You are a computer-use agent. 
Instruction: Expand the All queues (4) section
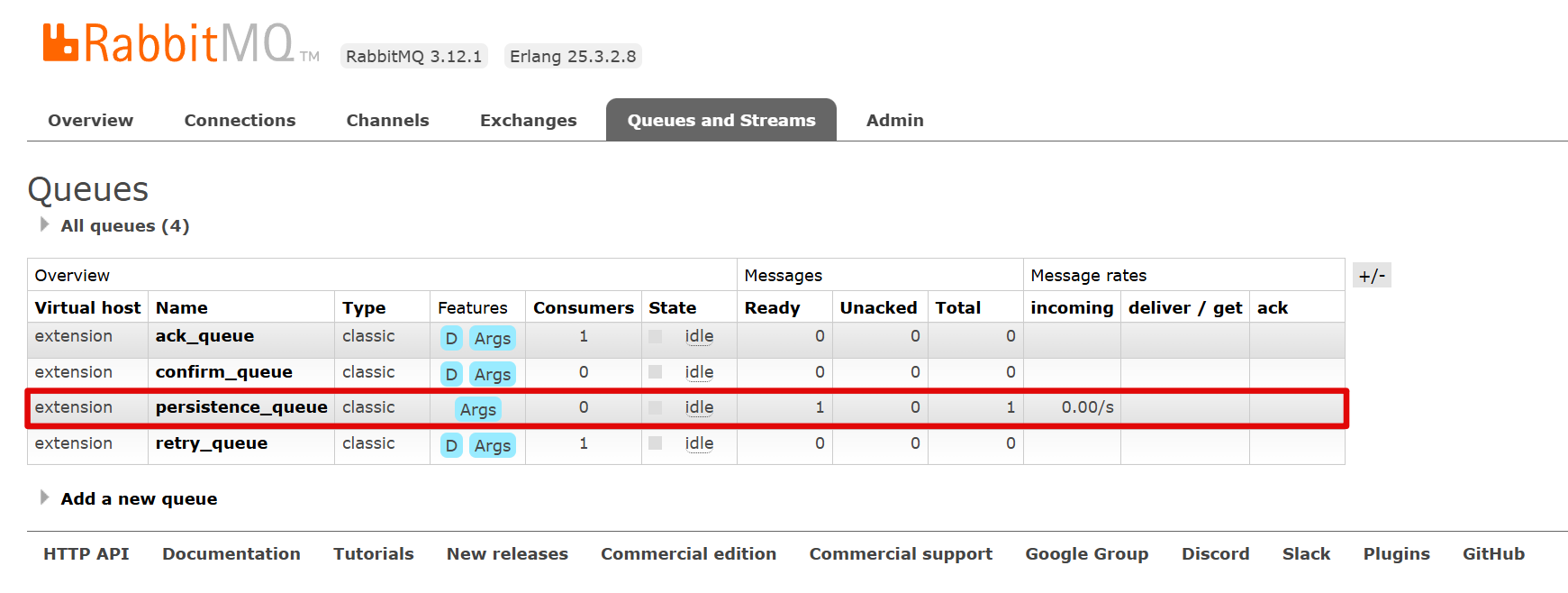(124, 226)
